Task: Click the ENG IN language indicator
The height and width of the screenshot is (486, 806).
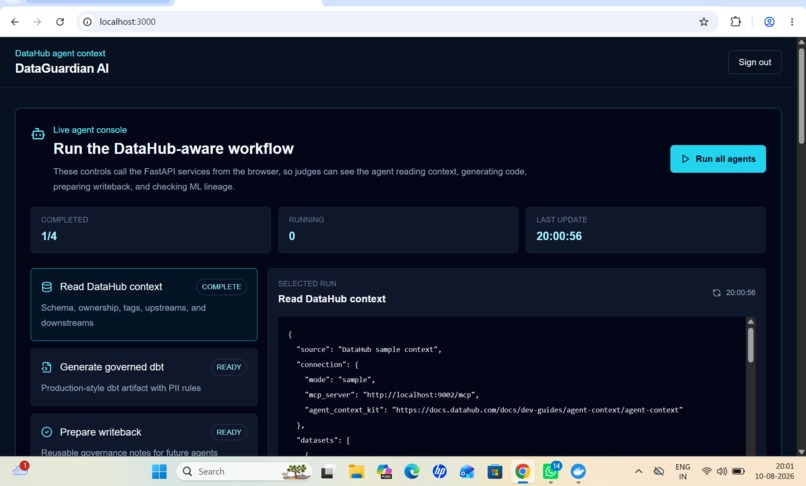Action: (683, 472)
